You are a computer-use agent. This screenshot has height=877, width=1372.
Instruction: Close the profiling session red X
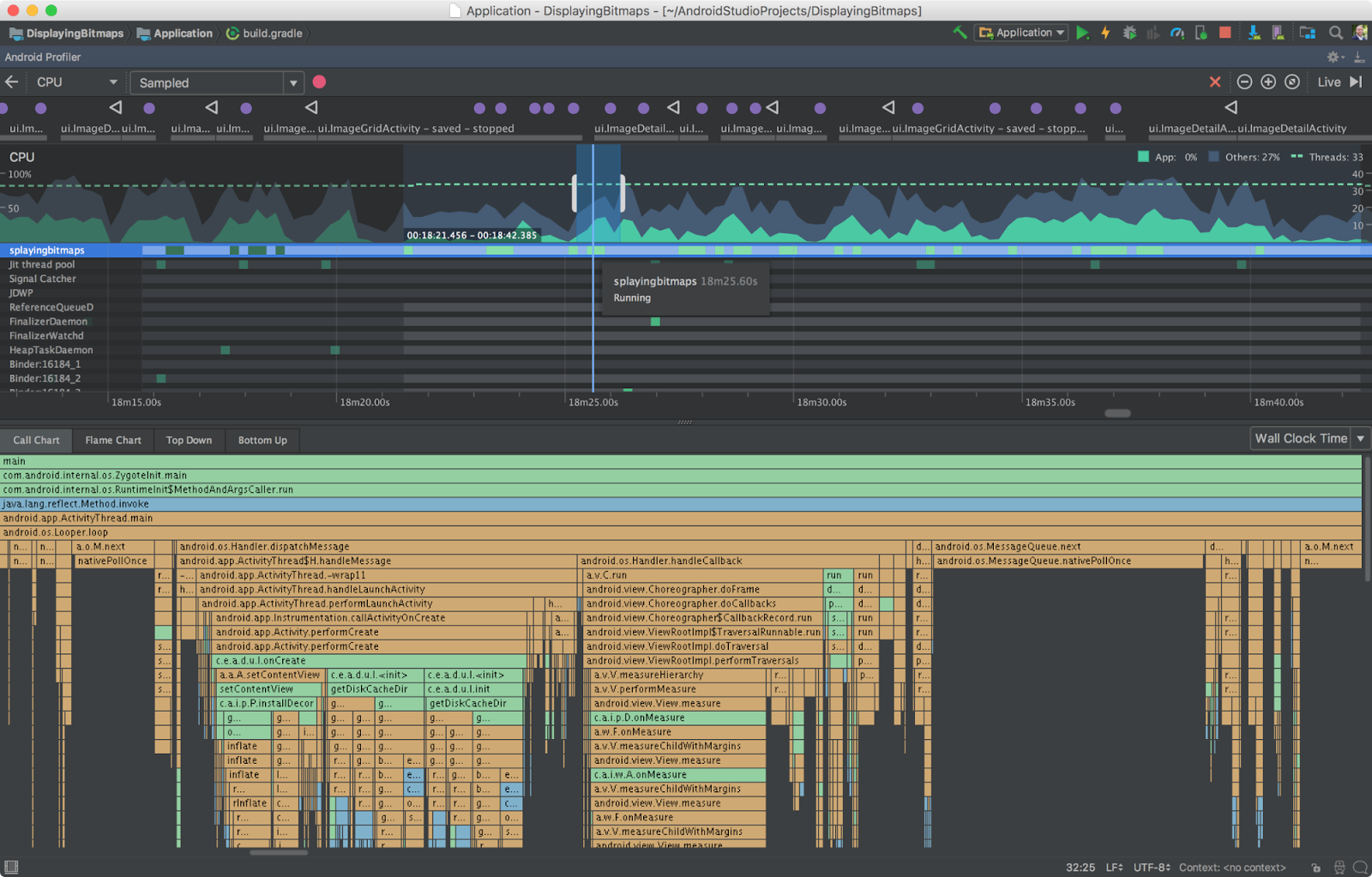[x=1215, y=82]
